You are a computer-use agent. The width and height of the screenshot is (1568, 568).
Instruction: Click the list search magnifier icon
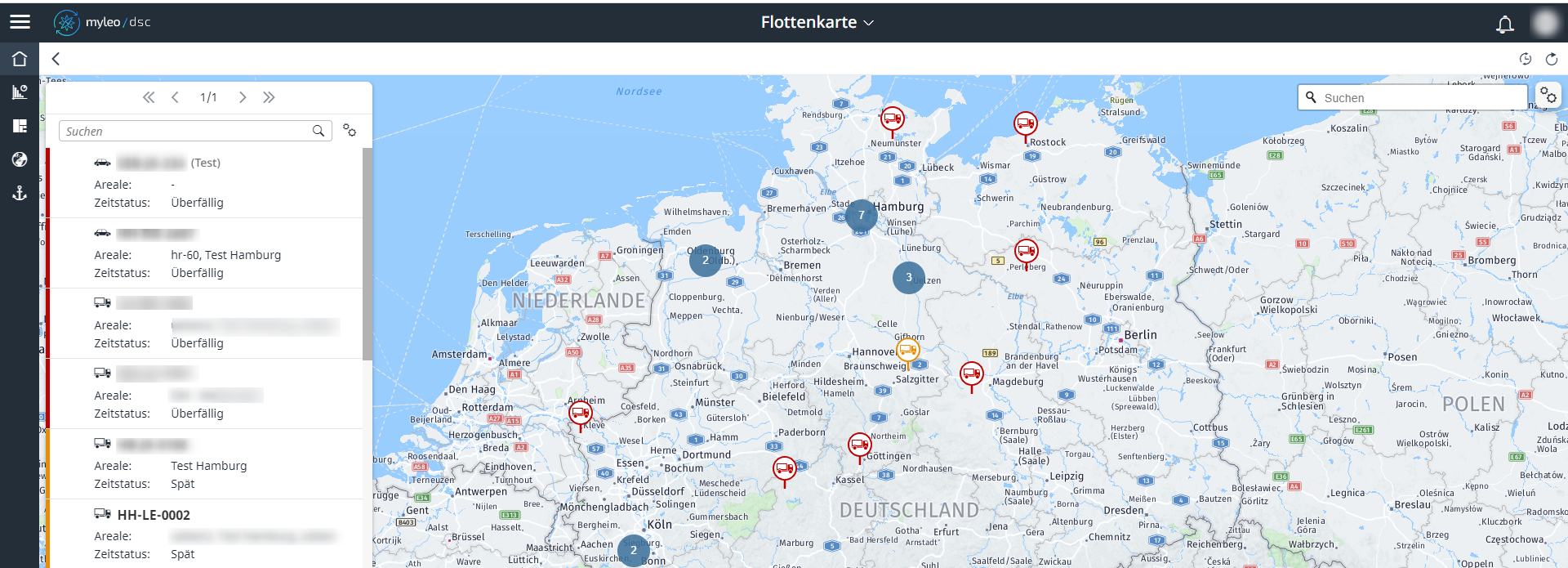318,131
